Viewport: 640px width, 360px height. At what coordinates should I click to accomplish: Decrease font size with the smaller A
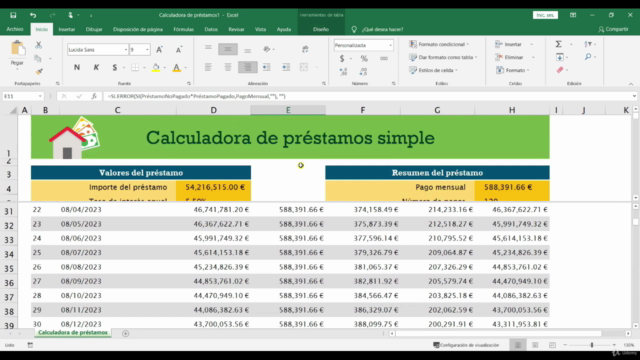[178, 50]
